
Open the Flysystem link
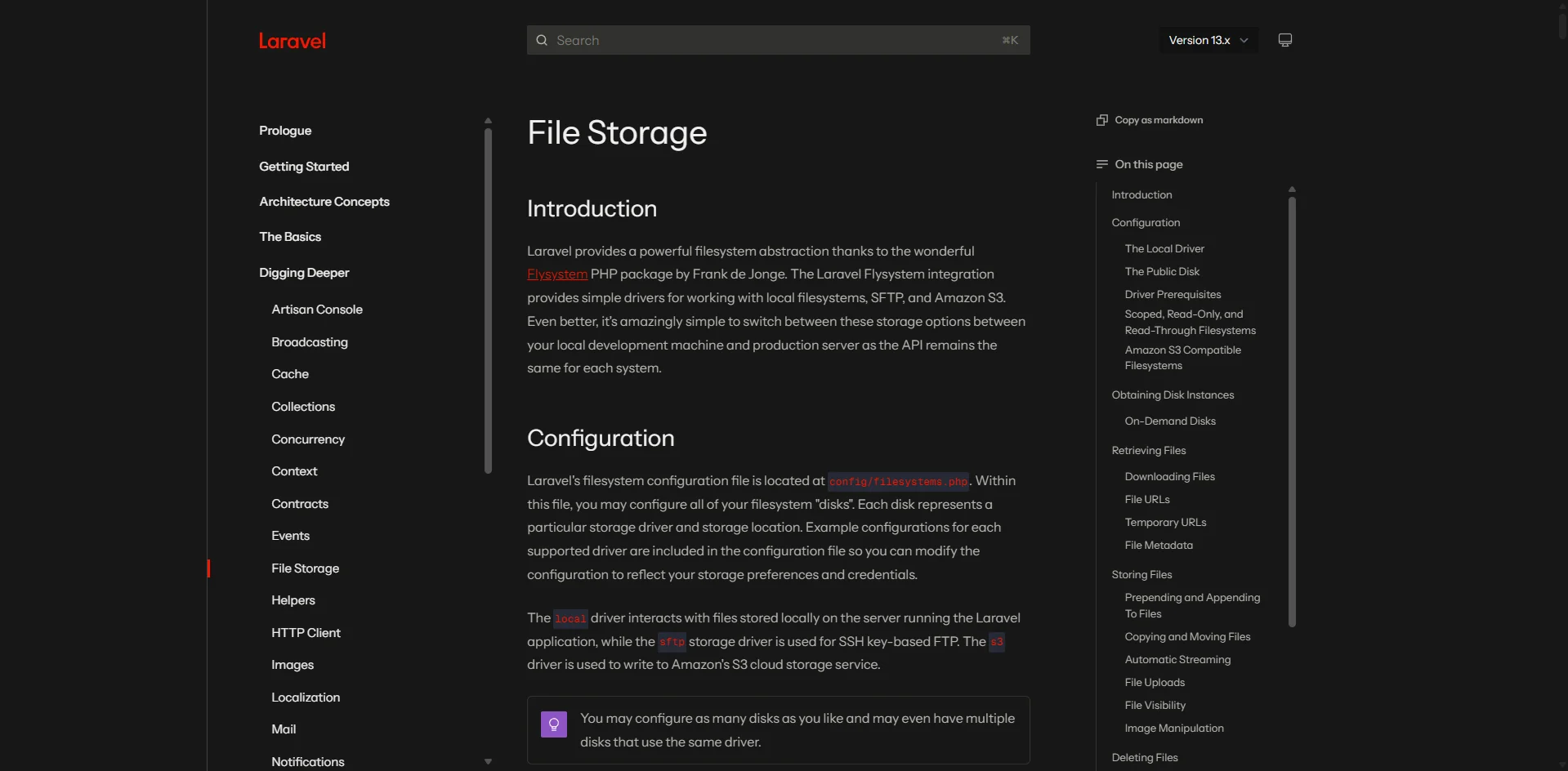(x=557, y=274)
